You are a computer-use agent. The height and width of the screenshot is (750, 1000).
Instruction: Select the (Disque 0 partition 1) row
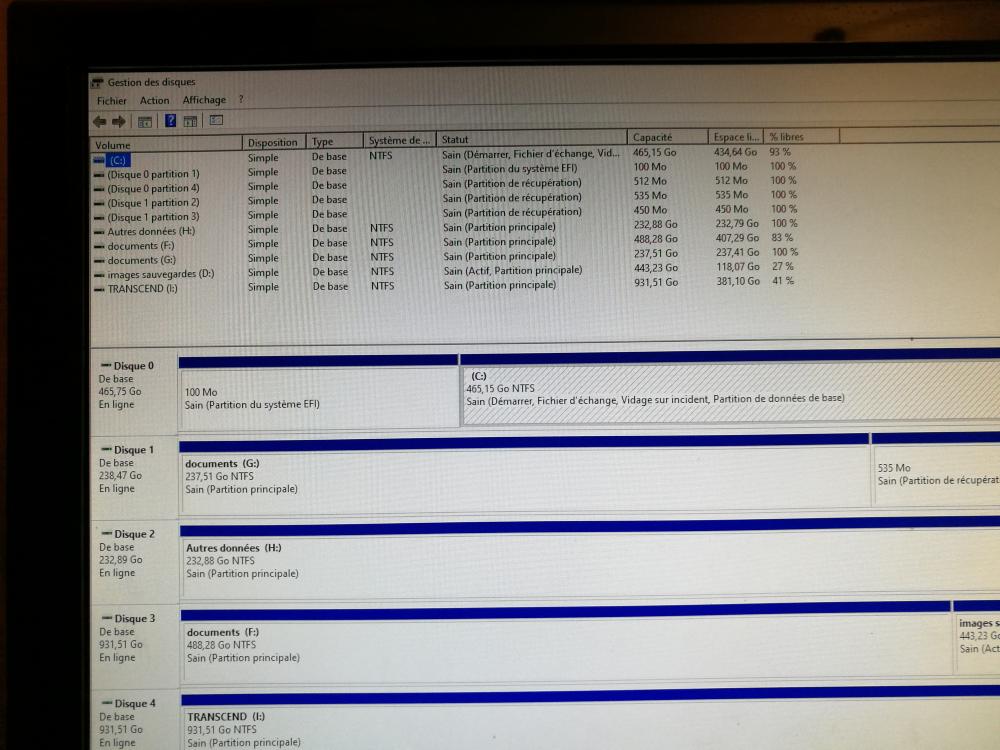(x=153, y=174)
